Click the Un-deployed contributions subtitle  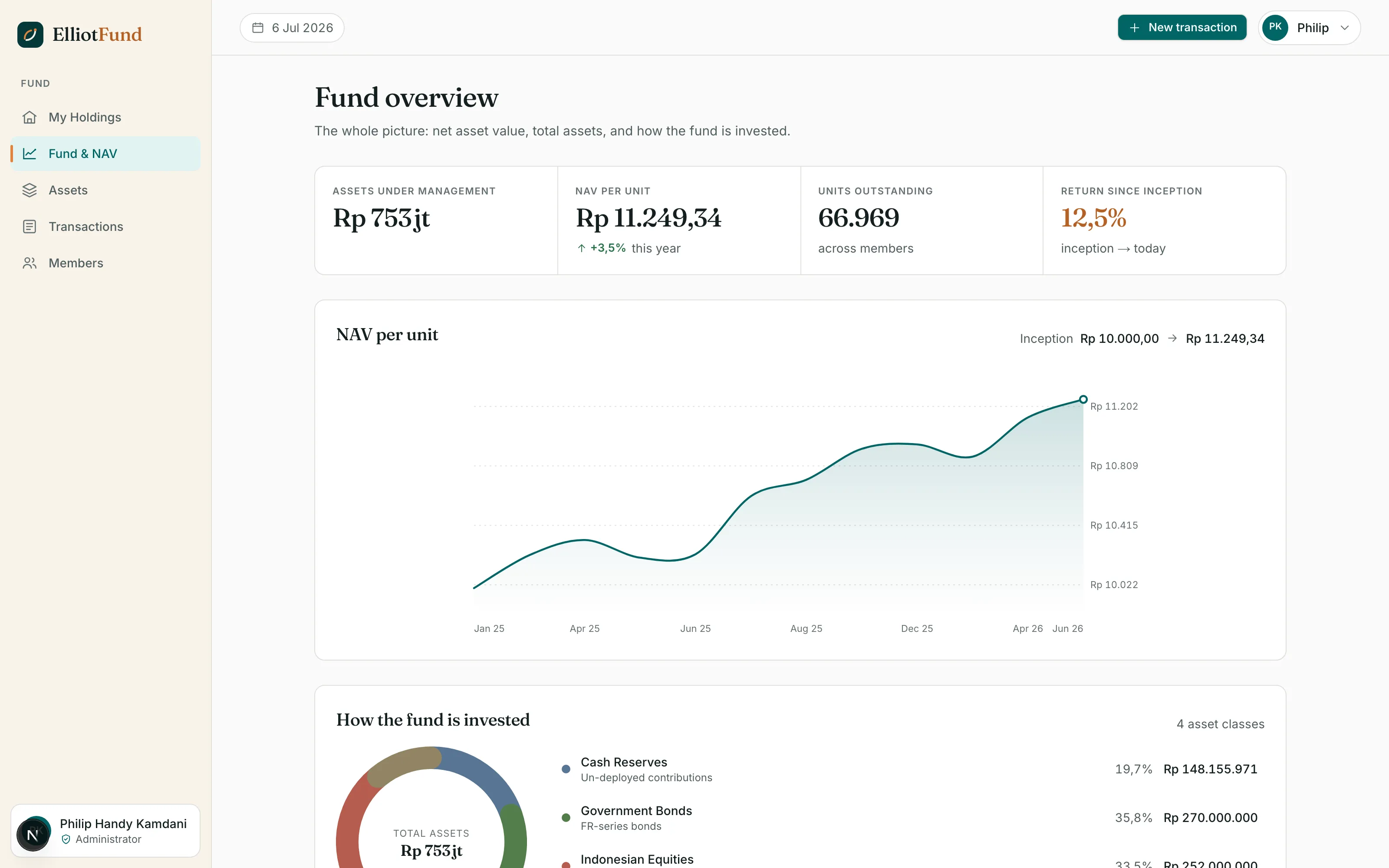click(646, 778)
